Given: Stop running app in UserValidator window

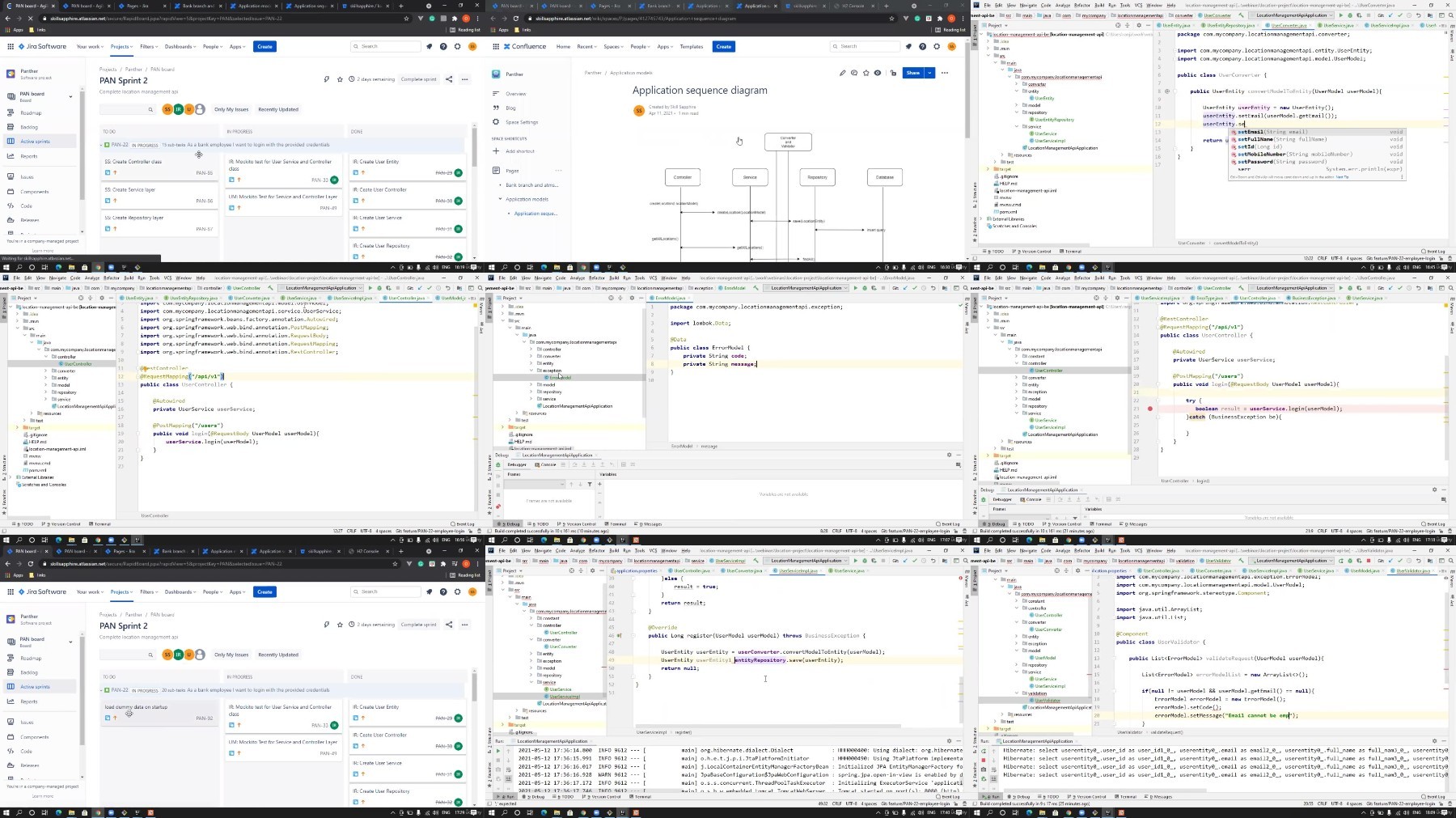Looking at the screenshot, I should pos(1368,560).
